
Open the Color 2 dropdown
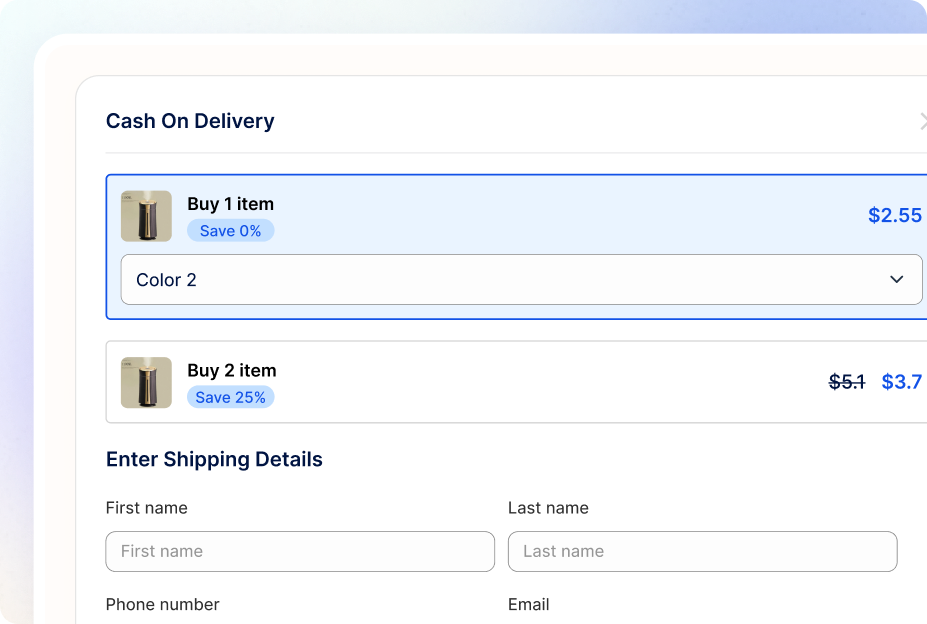coord(521,279)
